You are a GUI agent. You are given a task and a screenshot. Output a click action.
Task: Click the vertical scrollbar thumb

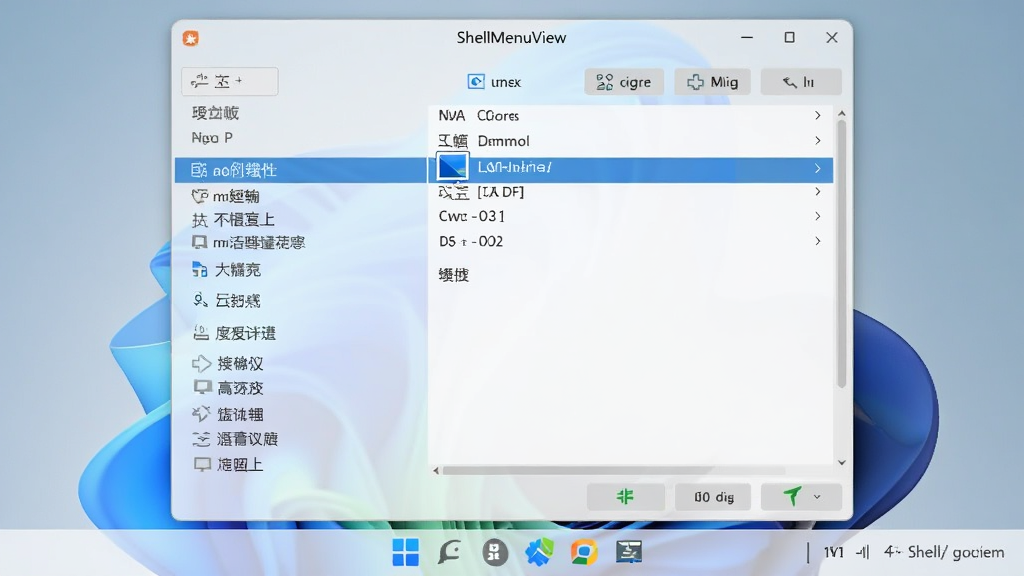tap(841, 255)
